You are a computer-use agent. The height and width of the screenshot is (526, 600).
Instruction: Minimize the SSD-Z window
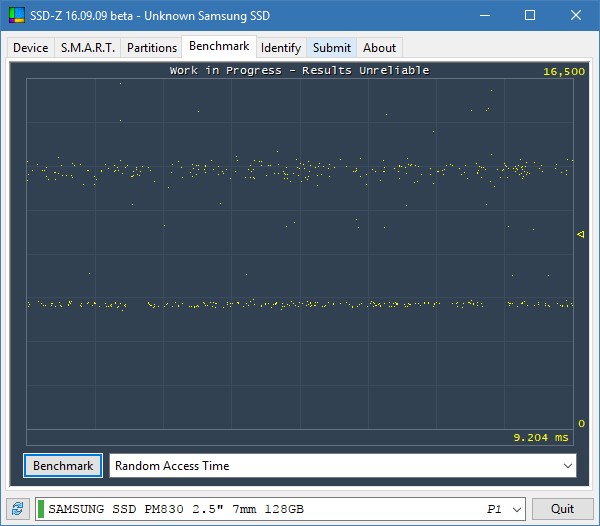click(485, 15)
